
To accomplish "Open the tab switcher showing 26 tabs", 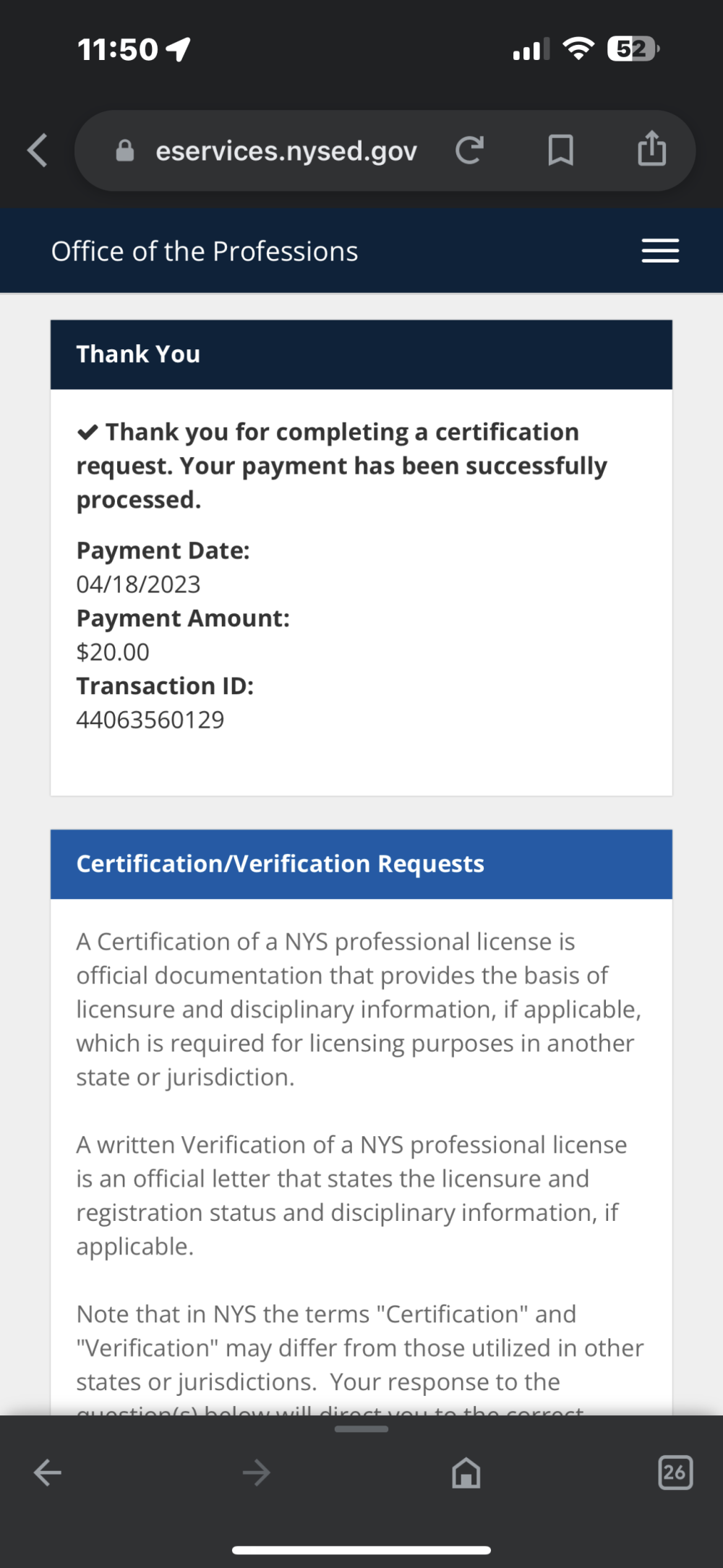I will [675, 1473].
